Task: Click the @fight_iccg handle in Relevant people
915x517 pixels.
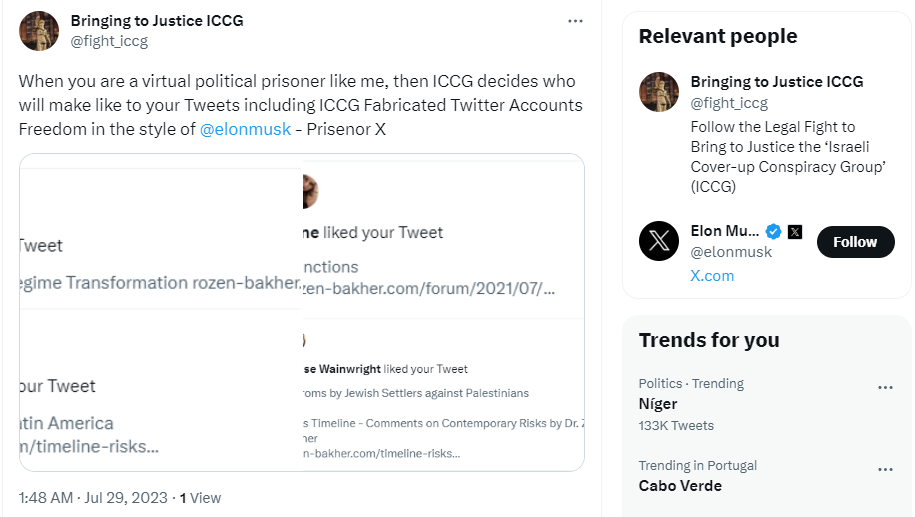Action: pos(729,103)
